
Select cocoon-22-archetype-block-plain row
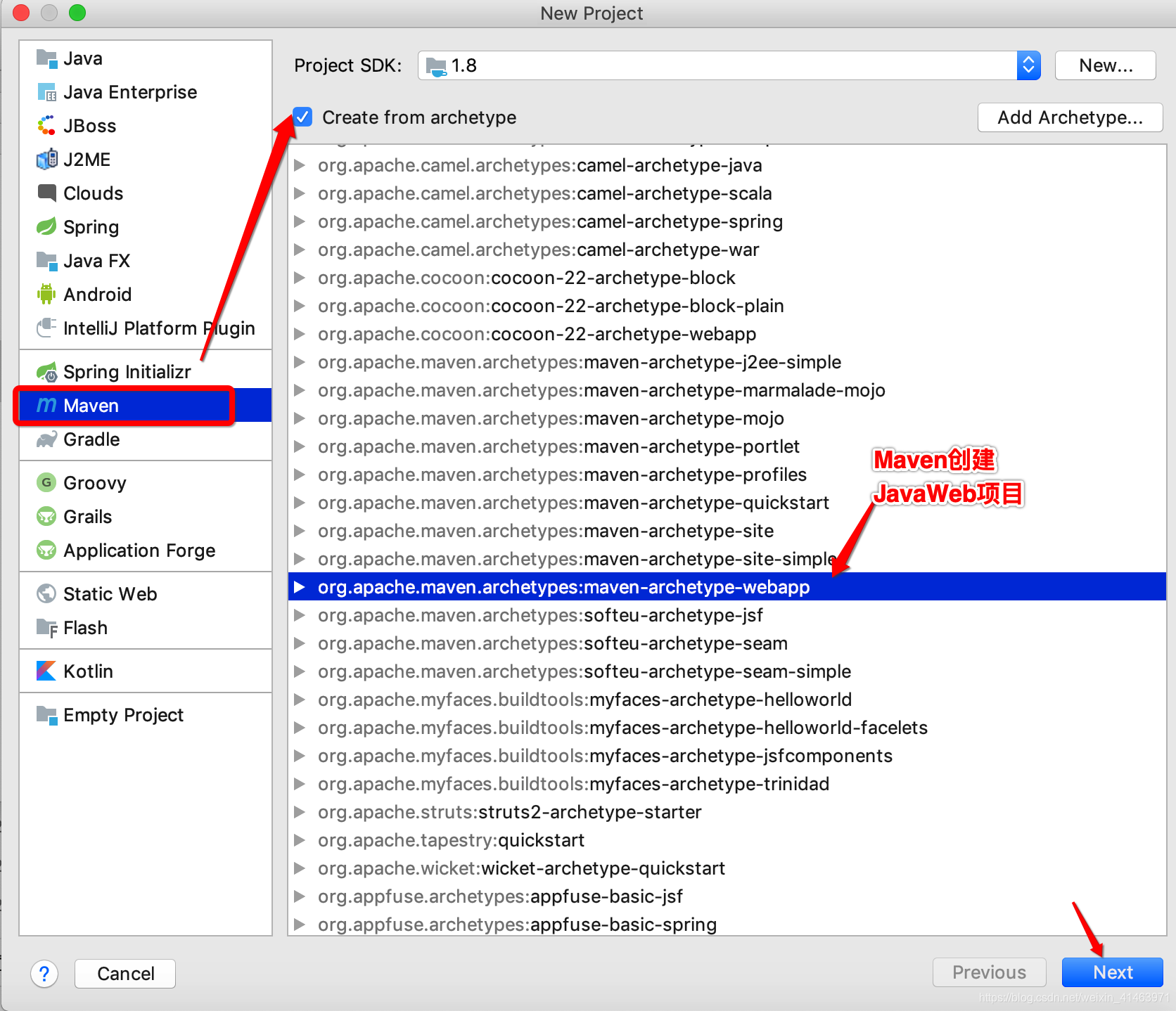point(727,306)
